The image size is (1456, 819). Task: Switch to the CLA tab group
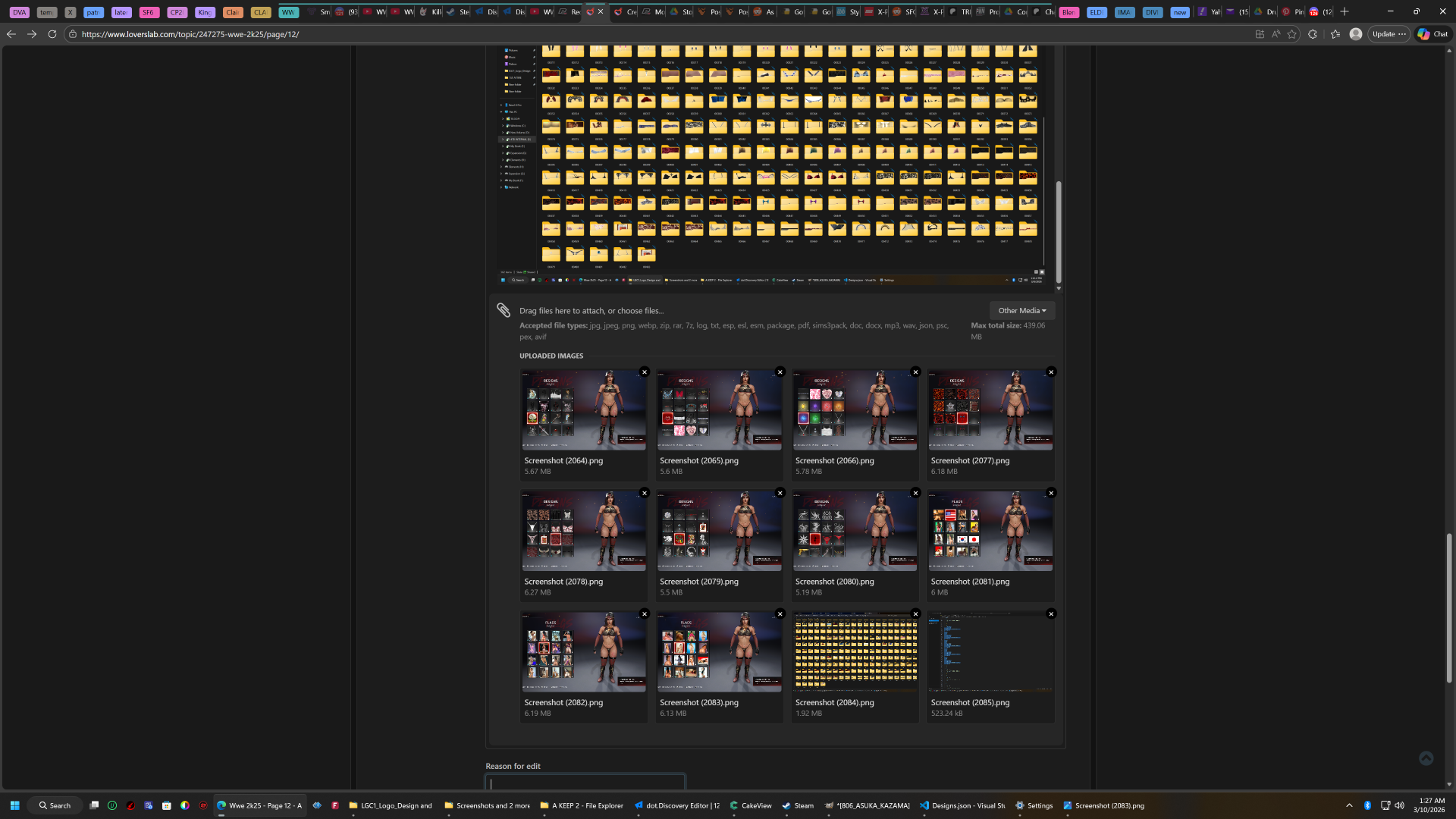260,12
